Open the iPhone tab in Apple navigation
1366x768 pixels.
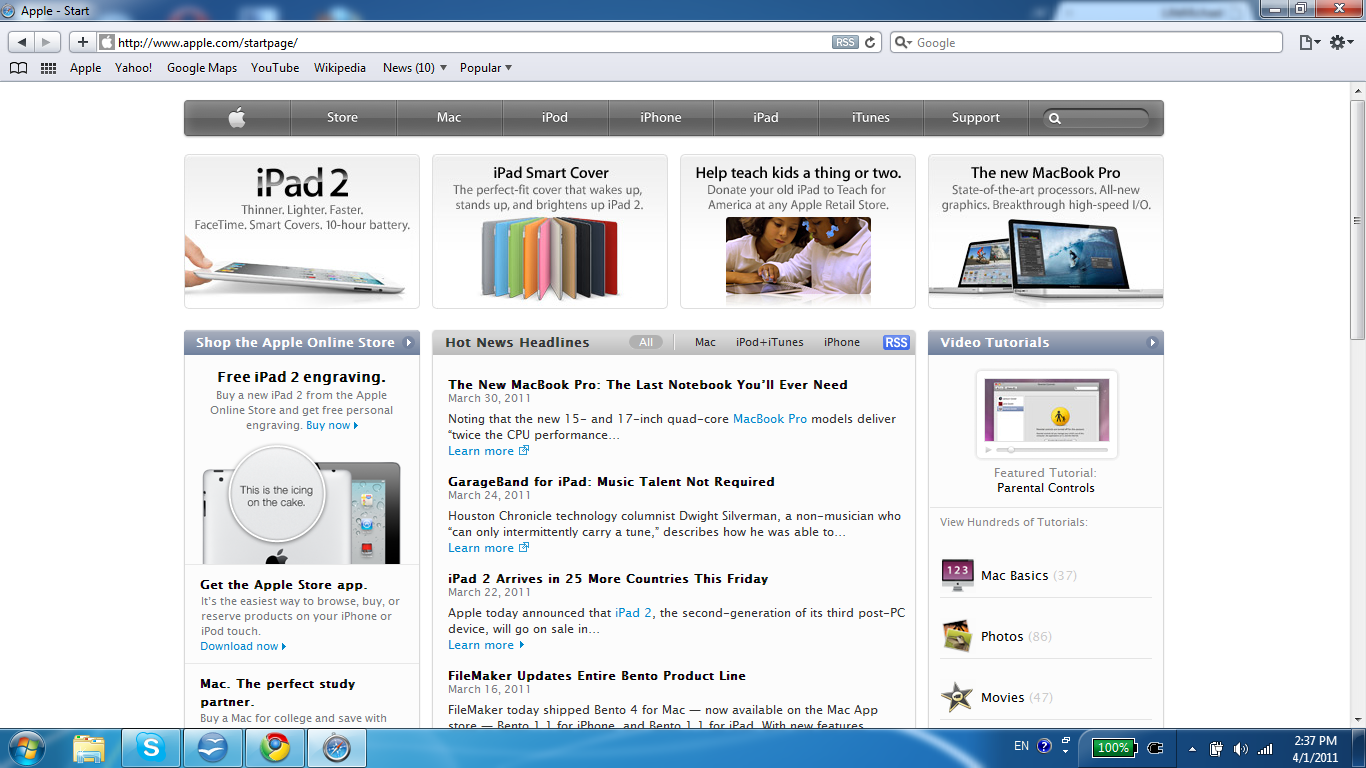click(661, 118)
